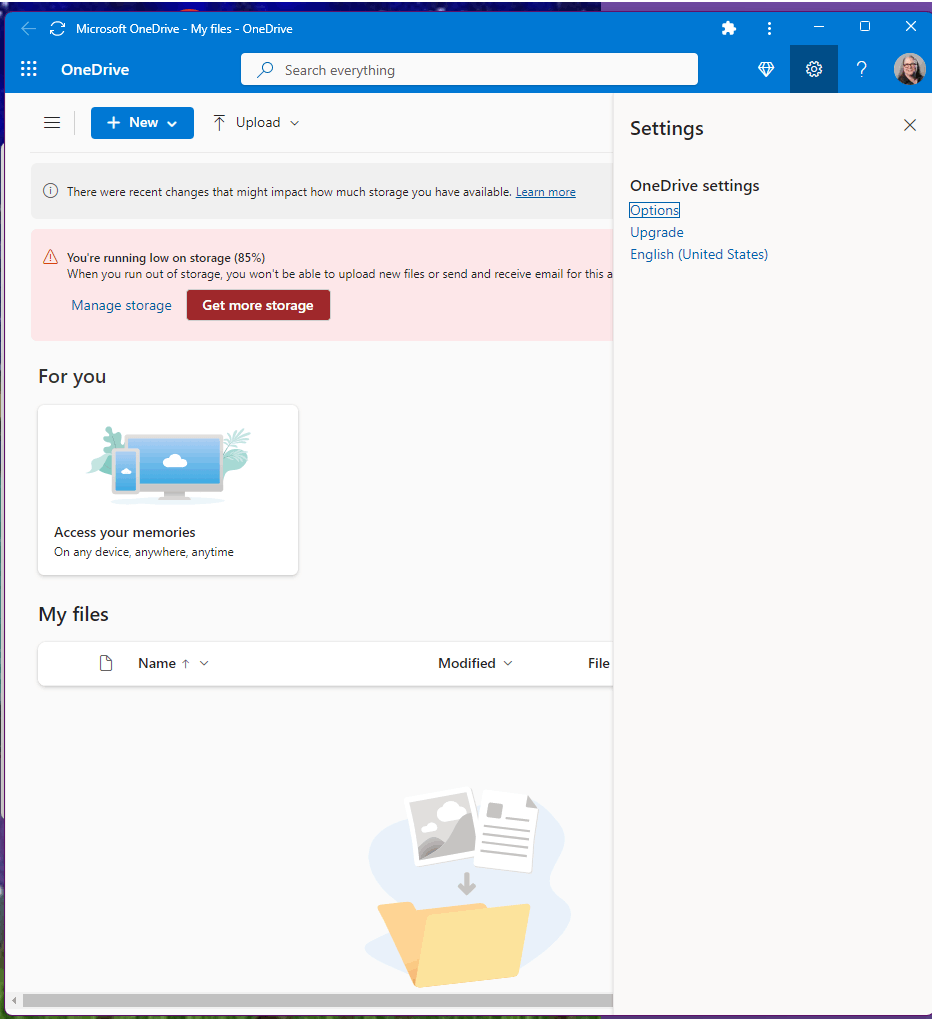Viewport: 939px width, 1019px height.
Task: Change language via English (United States)
Action: tap(699, 254)
